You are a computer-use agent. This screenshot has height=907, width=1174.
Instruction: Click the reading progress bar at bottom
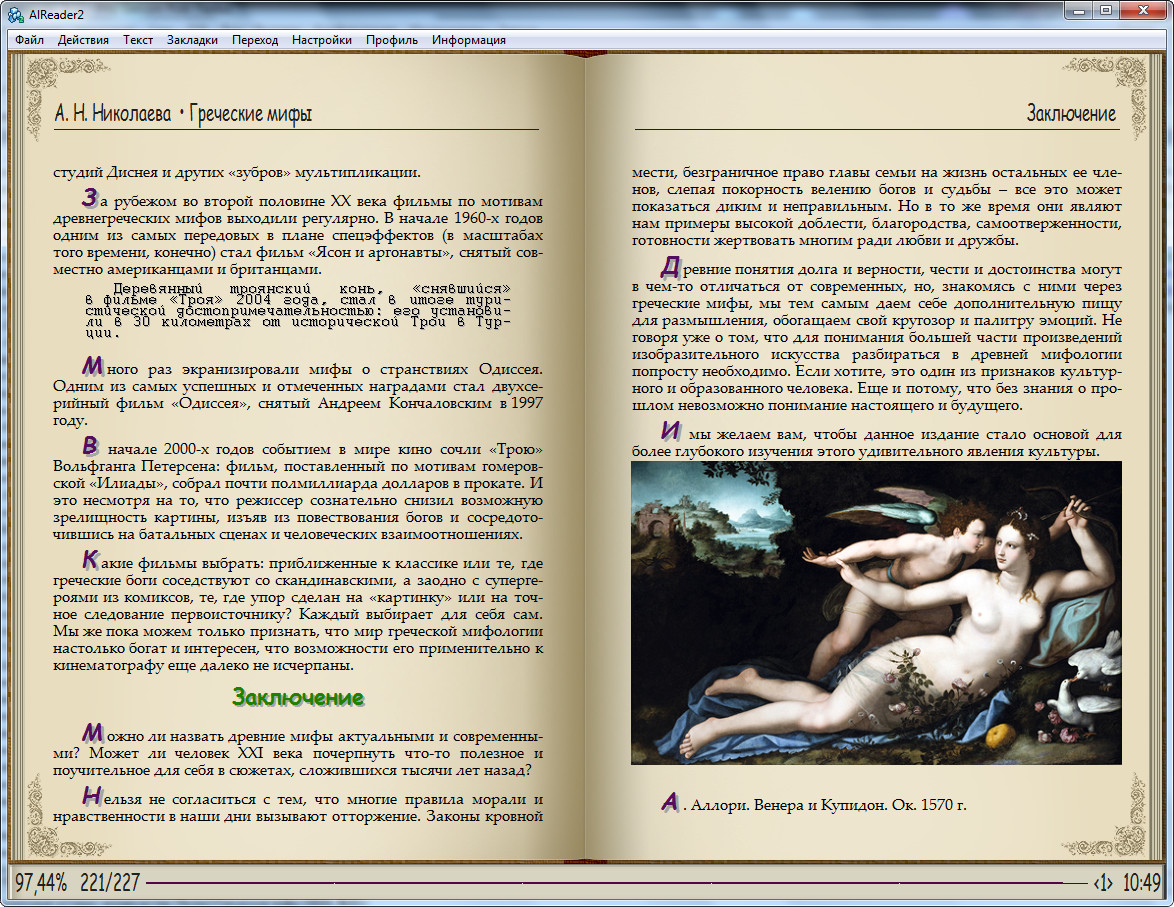click(x=615, y=883)
